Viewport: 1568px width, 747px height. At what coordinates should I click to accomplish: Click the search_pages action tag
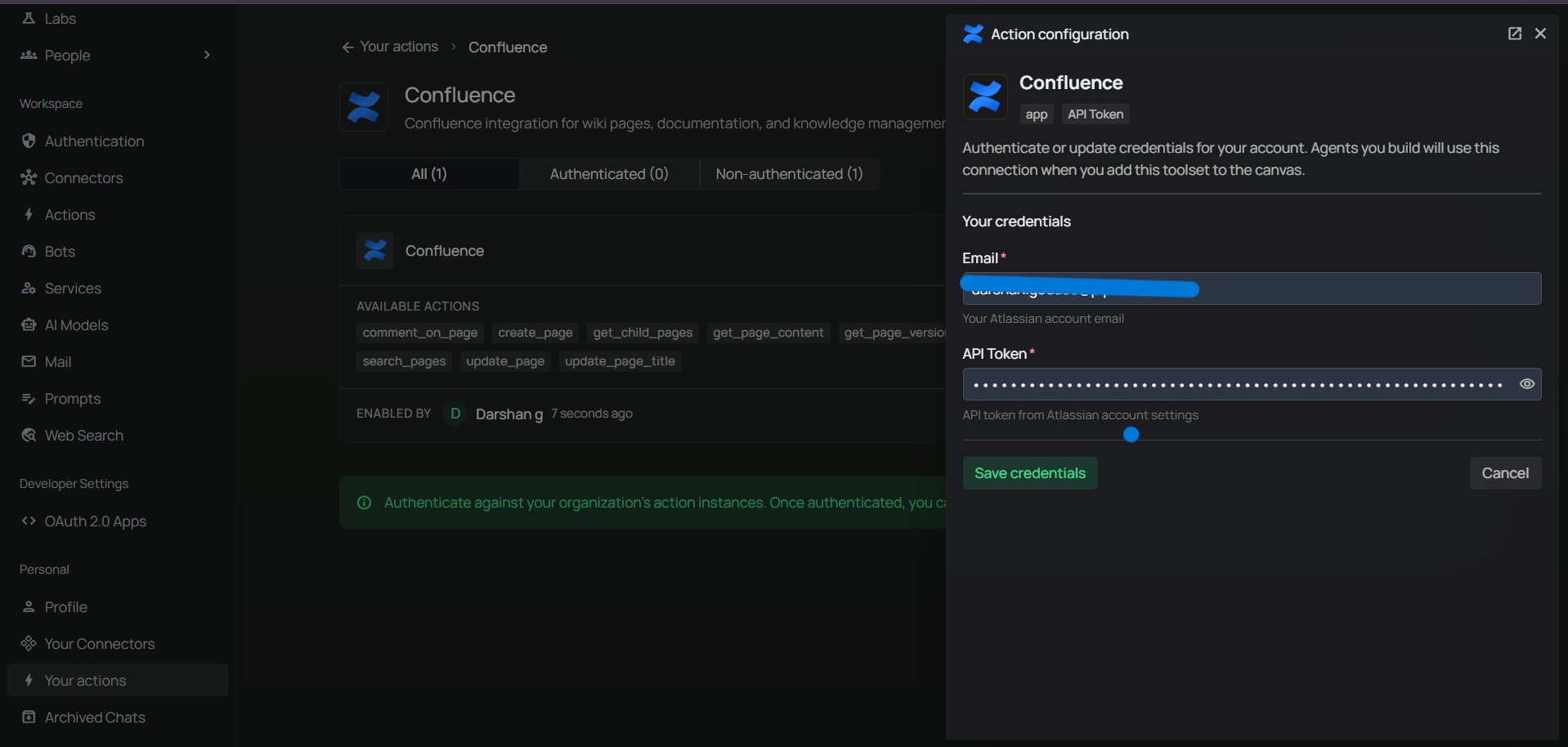click(x=404, y=361)
